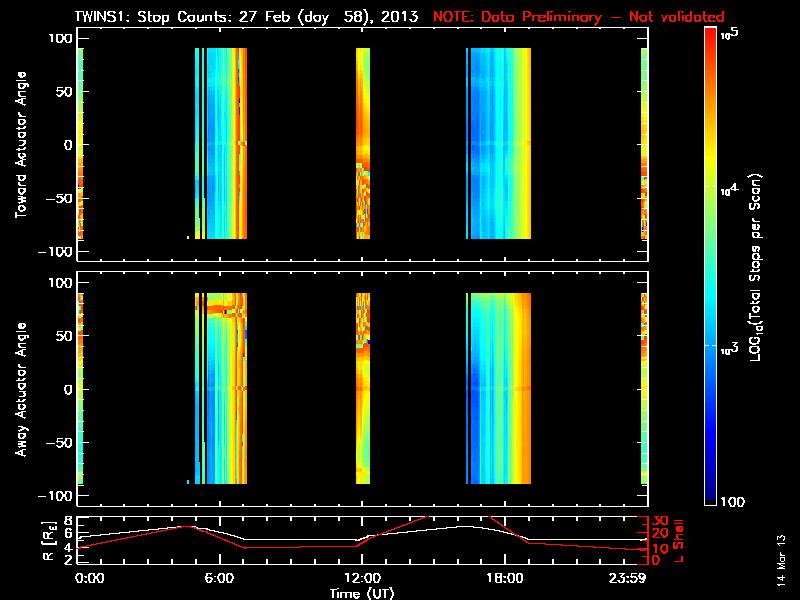
Task: Click the dark blue bottom of the color bar
Action: click(x=710, y=495)
